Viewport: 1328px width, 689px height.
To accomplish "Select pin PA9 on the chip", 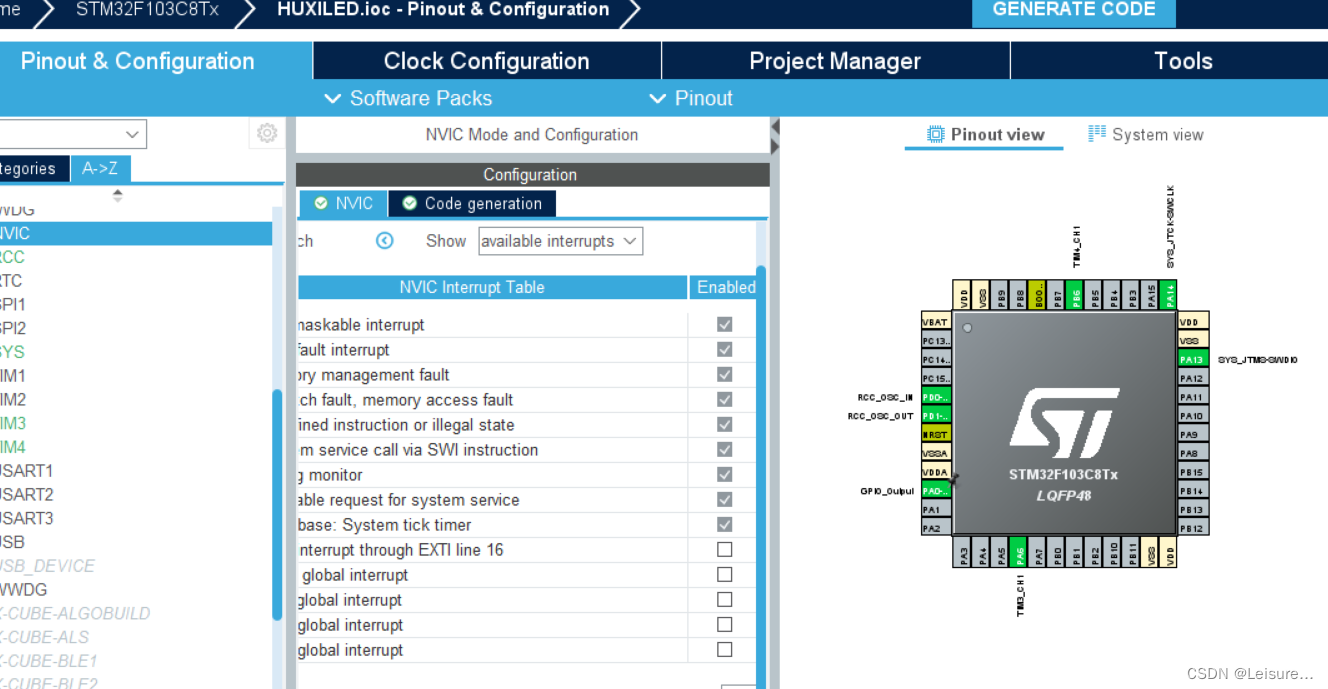I will pos(1192,435).
